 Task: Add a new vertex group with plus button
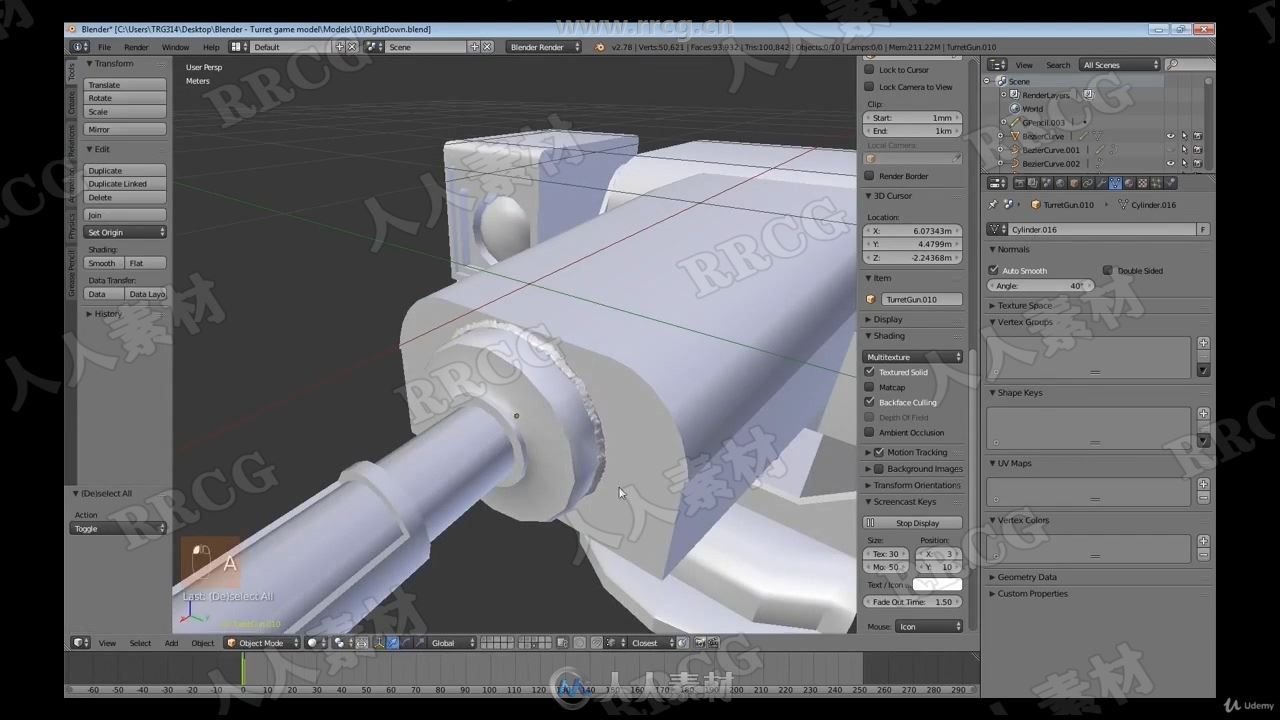[1204, 343]
